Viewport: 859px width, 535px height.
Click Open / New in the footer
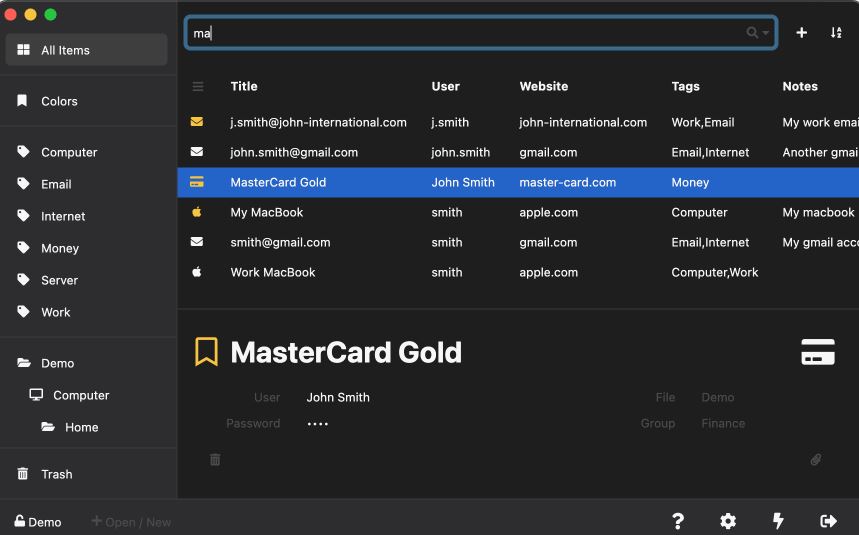tap(131, 522)
